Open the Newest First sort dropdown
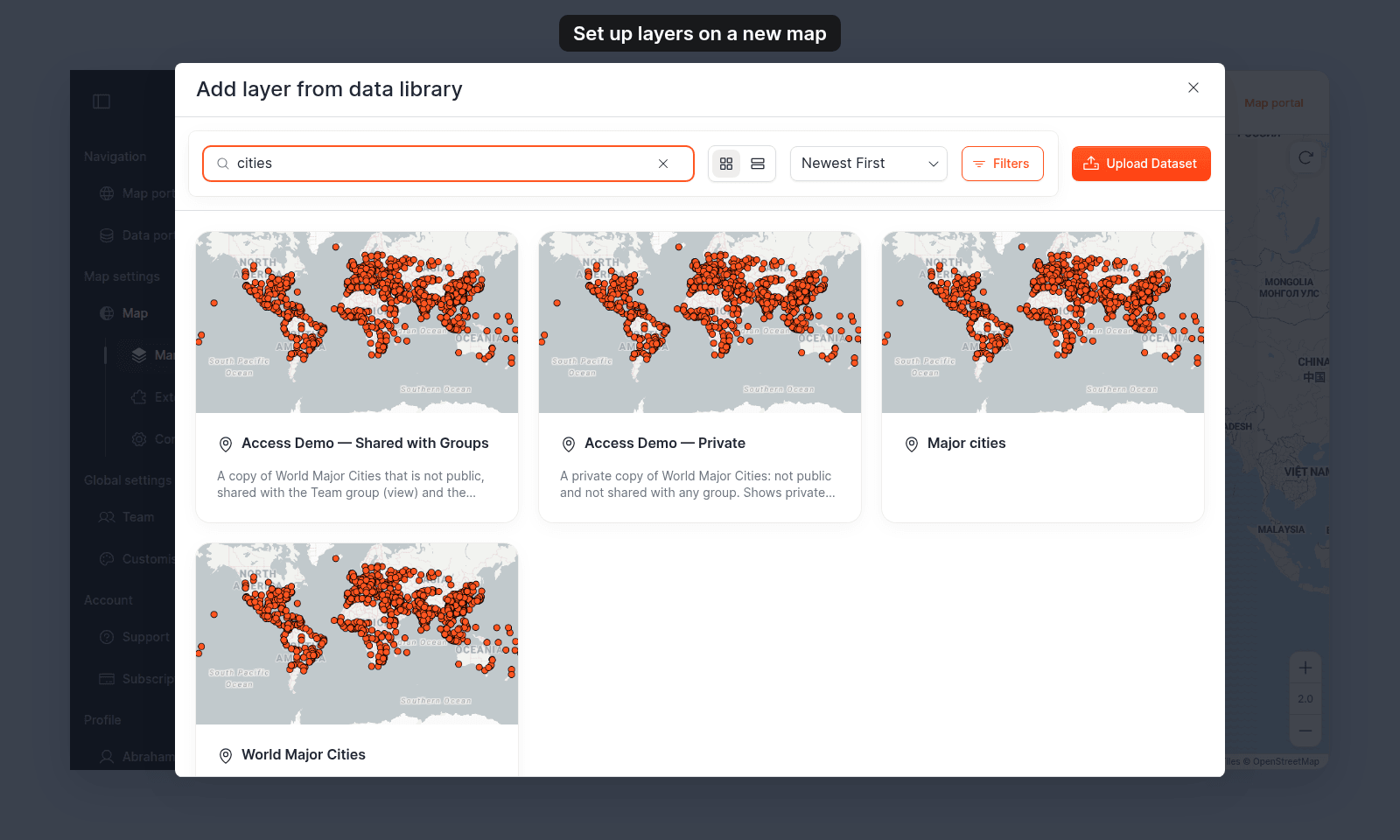Image resolution: width=1400 pixels, height=840 pixels. (x=869, y=164)
